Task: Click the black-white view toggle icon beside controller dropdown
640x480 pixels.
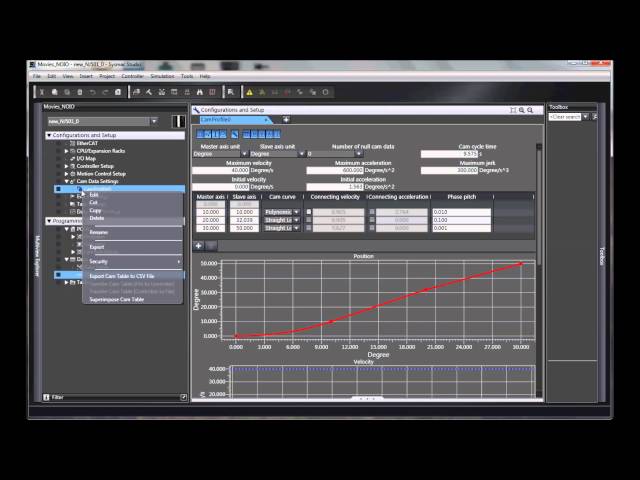Action: pos(178,121)
